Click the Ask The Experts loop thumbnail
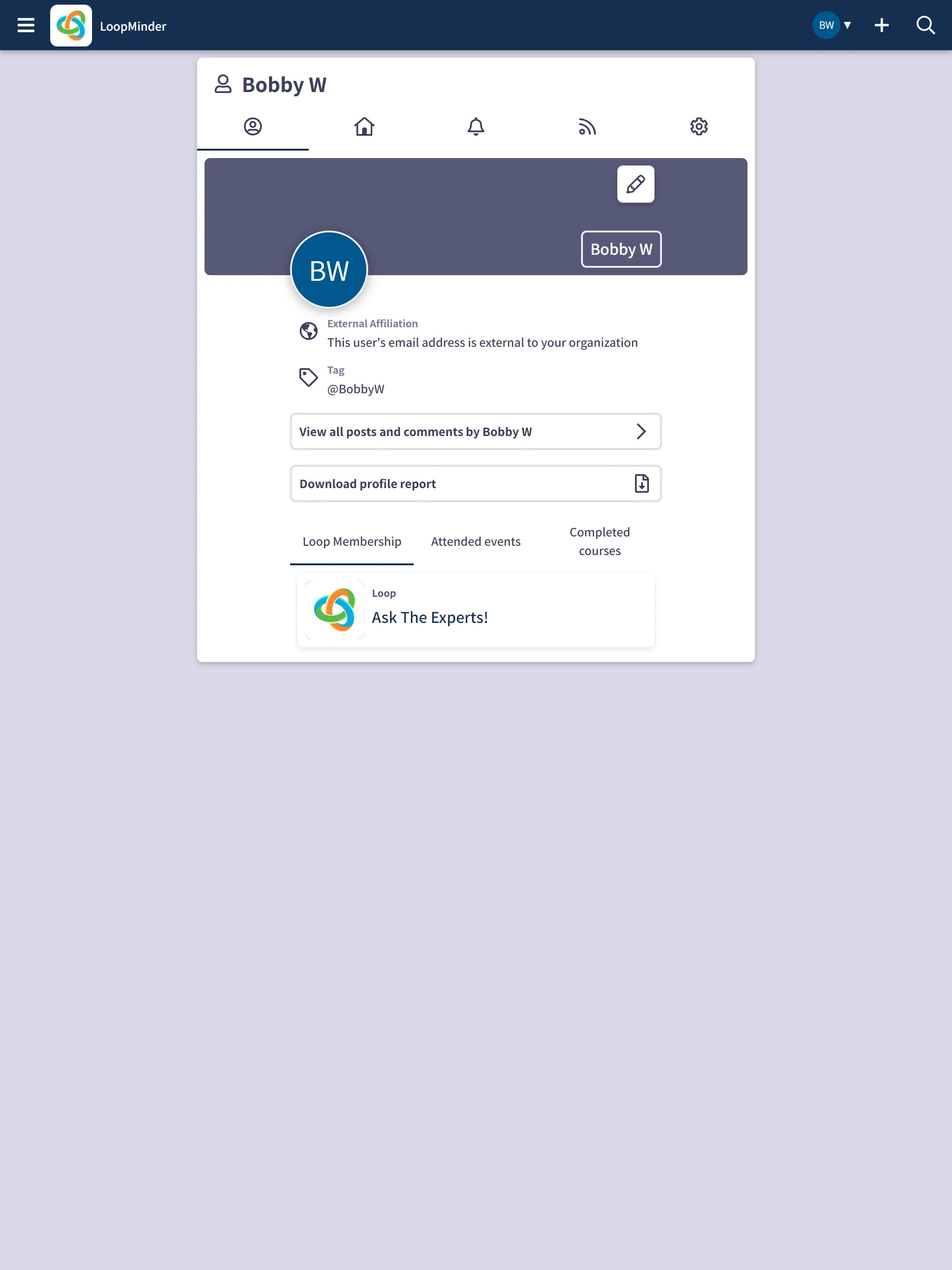952x1270 pixels. click(335, 609)
